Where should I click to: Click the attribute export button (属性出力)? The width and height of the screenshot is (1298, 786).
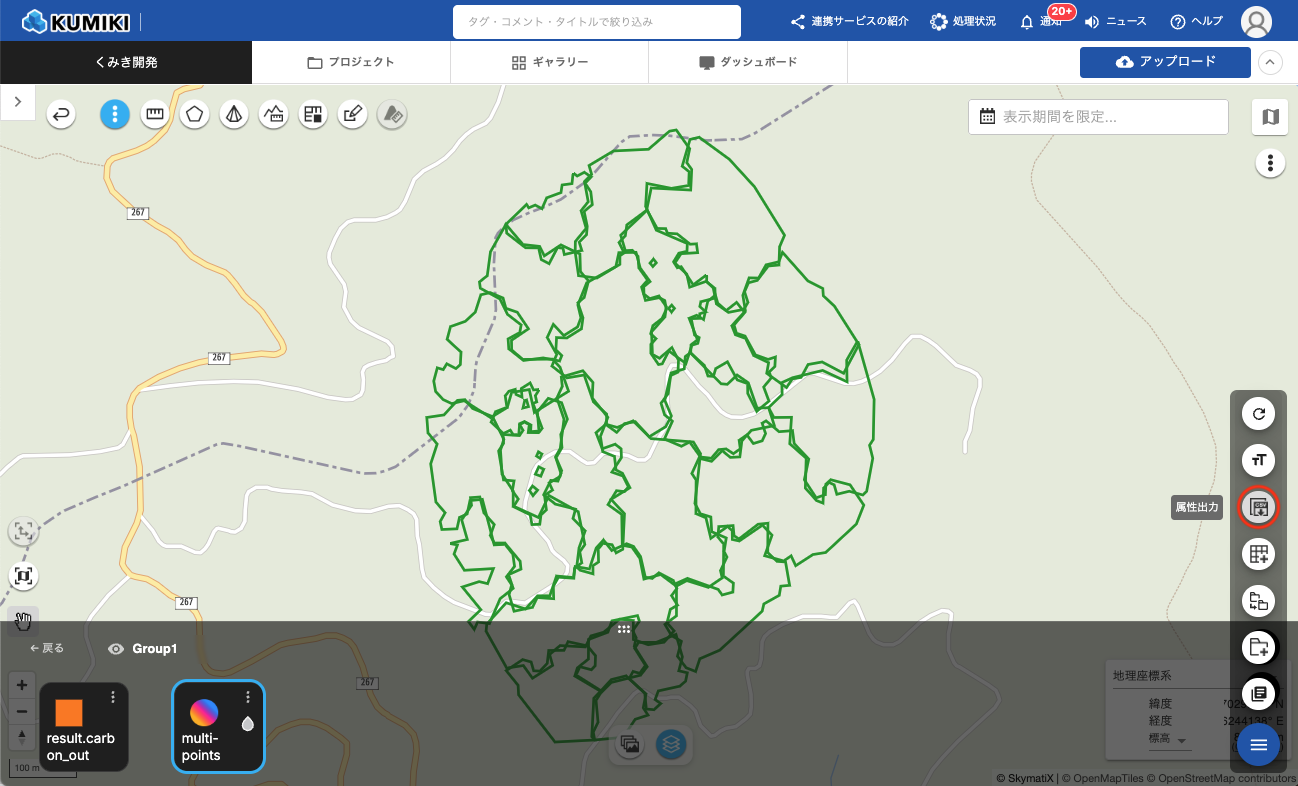1259,507
